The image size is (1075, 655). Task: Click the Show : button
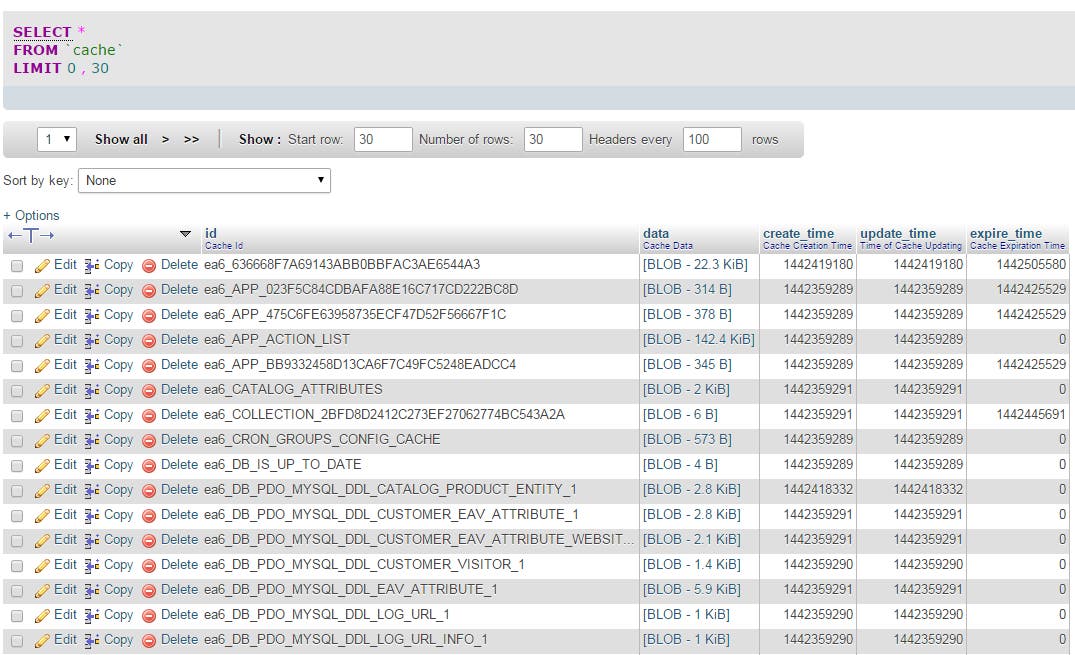[x=260, y=139]
